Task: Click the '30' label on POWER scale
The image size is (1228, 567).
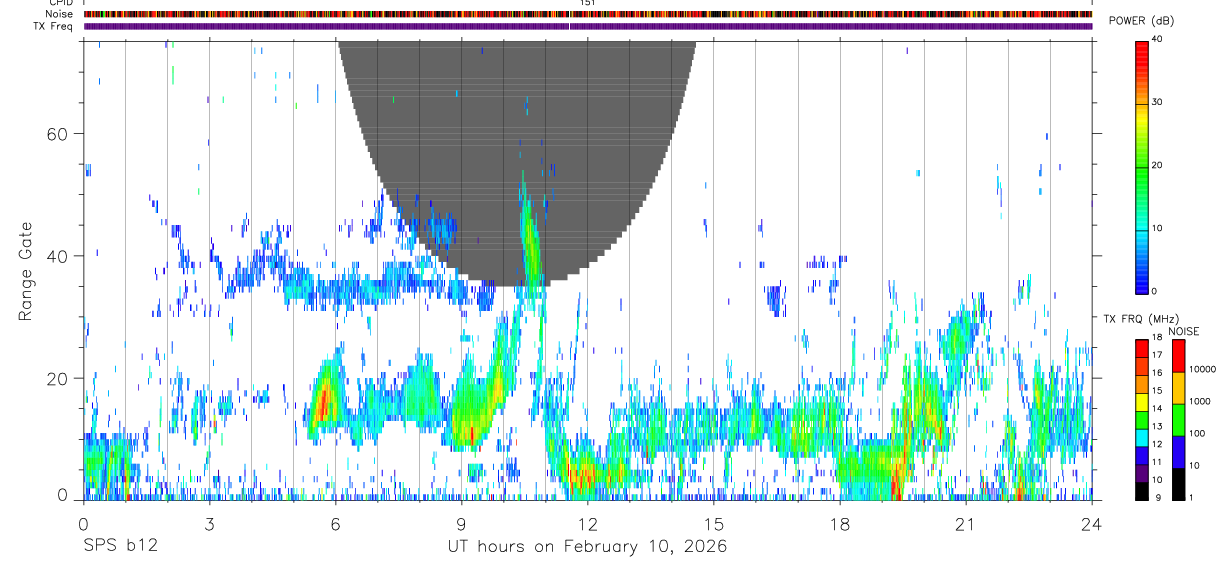Action: 1155,103
